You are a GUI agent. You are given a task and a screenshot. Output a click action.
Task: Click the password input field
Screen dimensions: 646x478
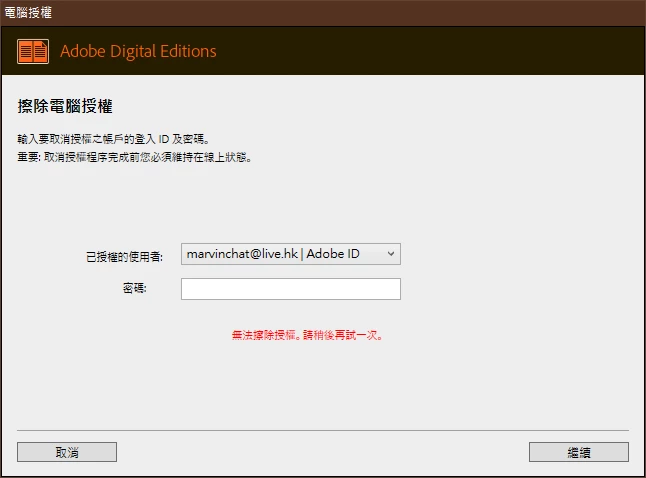(x=290, y=289)
